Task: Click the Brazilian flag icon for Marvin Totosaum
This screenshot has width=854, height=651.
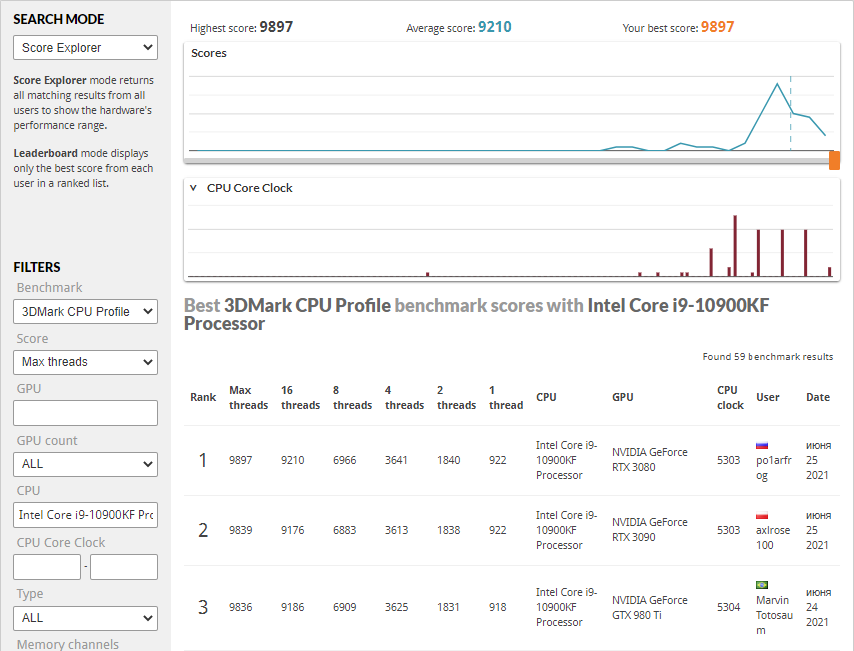Action: [762, 585]
